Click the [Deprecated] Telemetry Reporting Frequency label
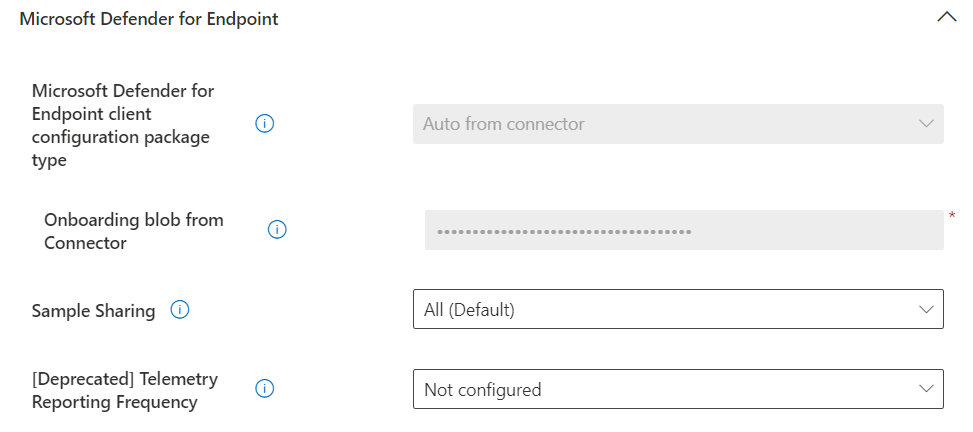Screen dimensions: 973x432 pos(125,390)
